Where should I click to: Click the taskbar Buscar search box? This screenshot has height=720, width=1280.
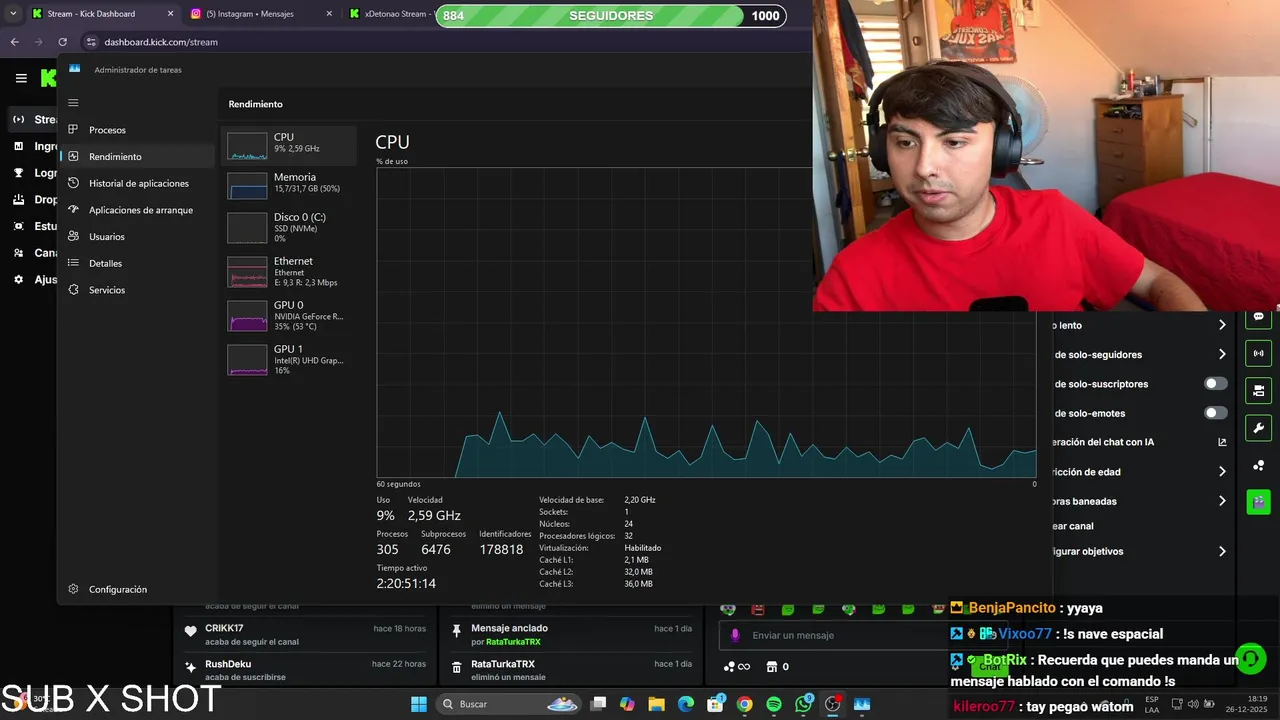[x=509, y=704]
